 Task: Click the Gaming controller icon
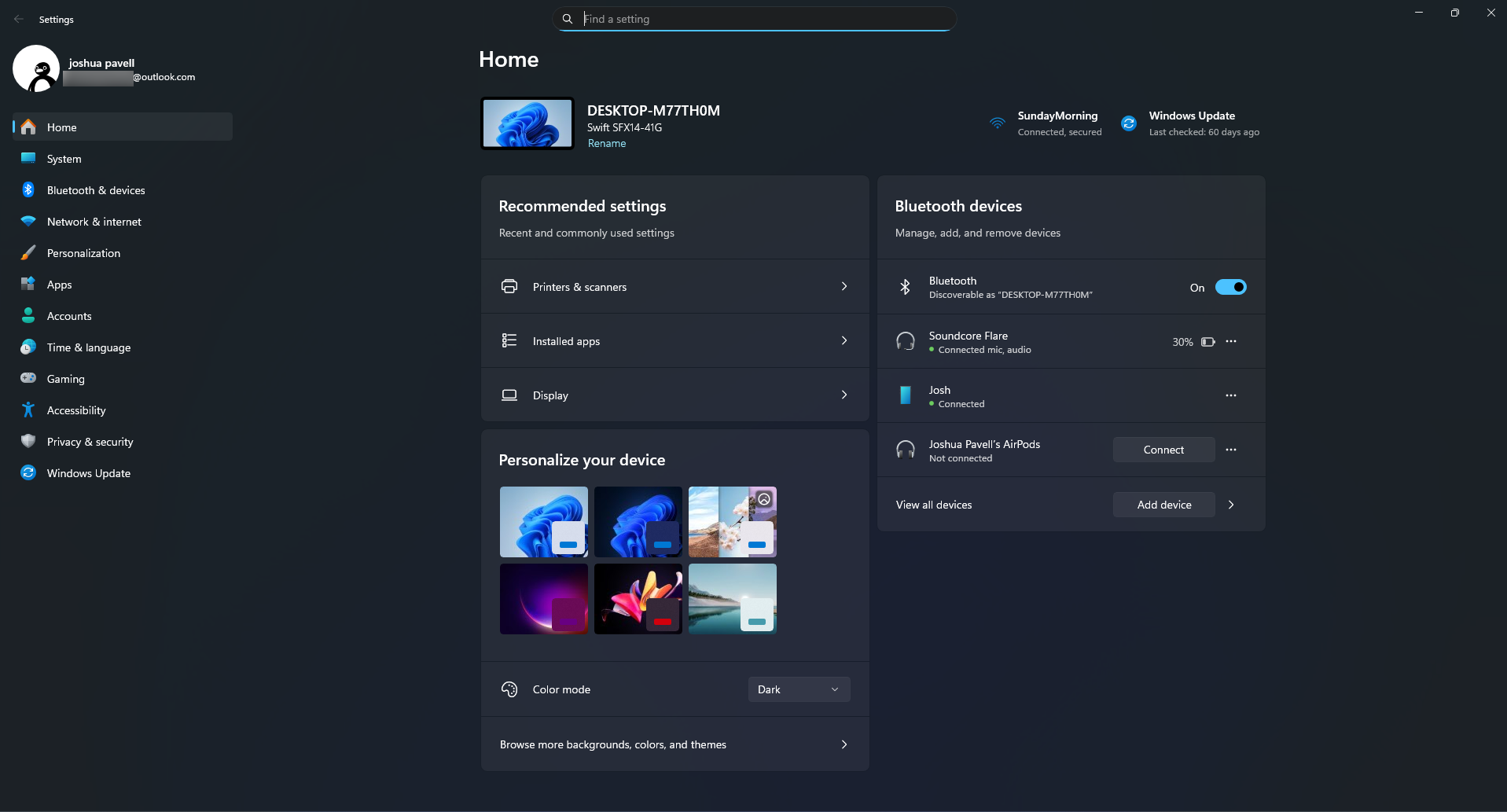pos(28,378)
